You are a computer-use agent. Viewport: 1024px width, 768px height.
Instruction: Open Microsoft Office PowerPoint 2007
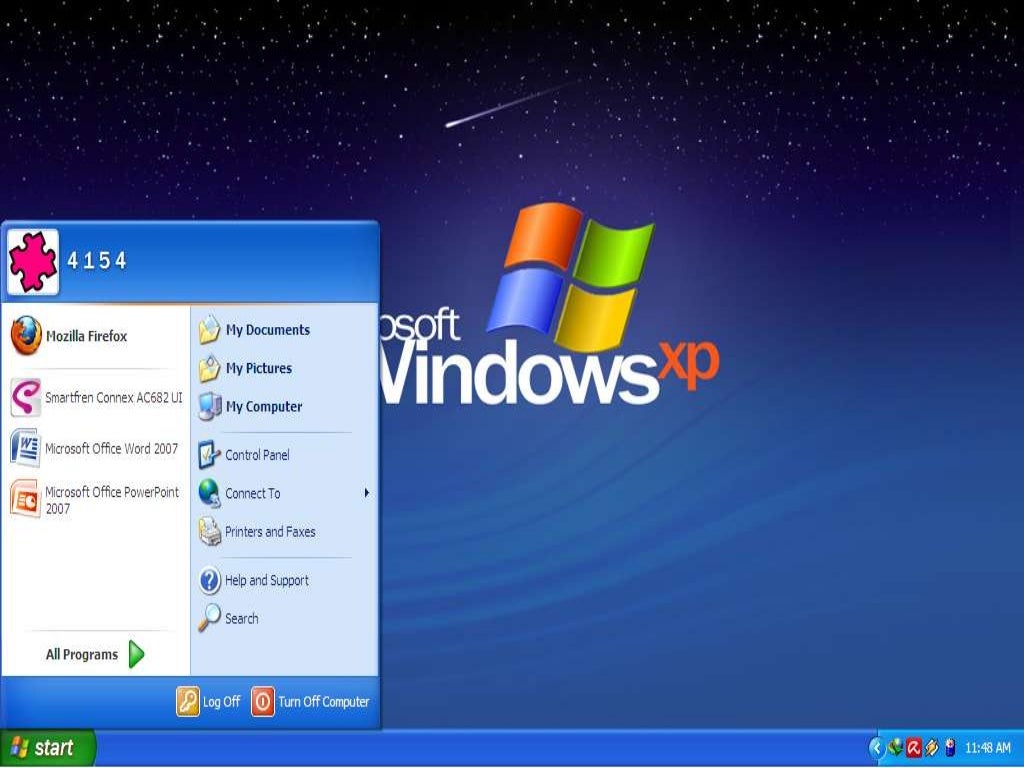95,500
